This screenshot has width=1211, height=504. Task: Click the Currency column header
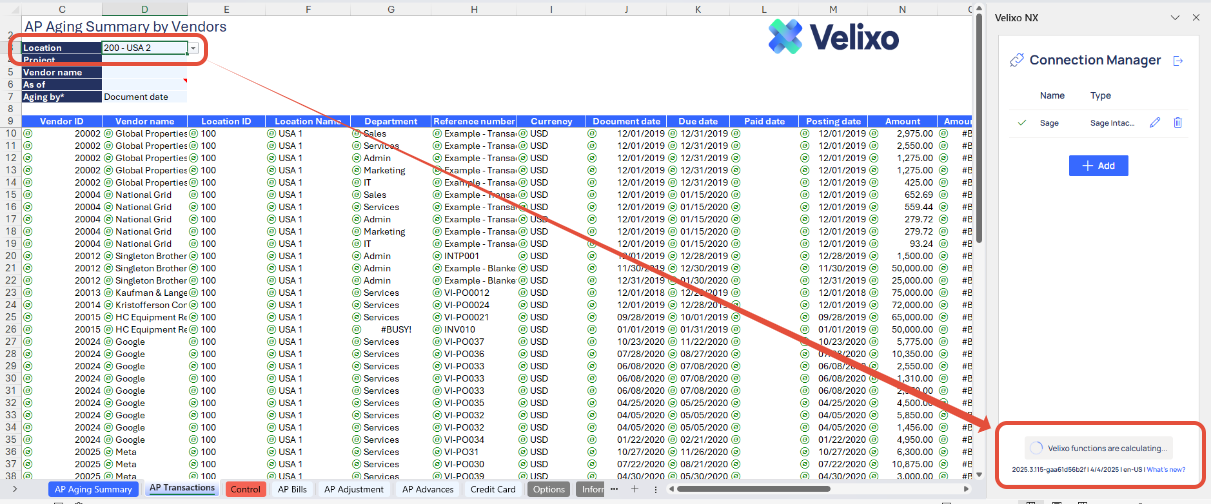coord(551,121)
